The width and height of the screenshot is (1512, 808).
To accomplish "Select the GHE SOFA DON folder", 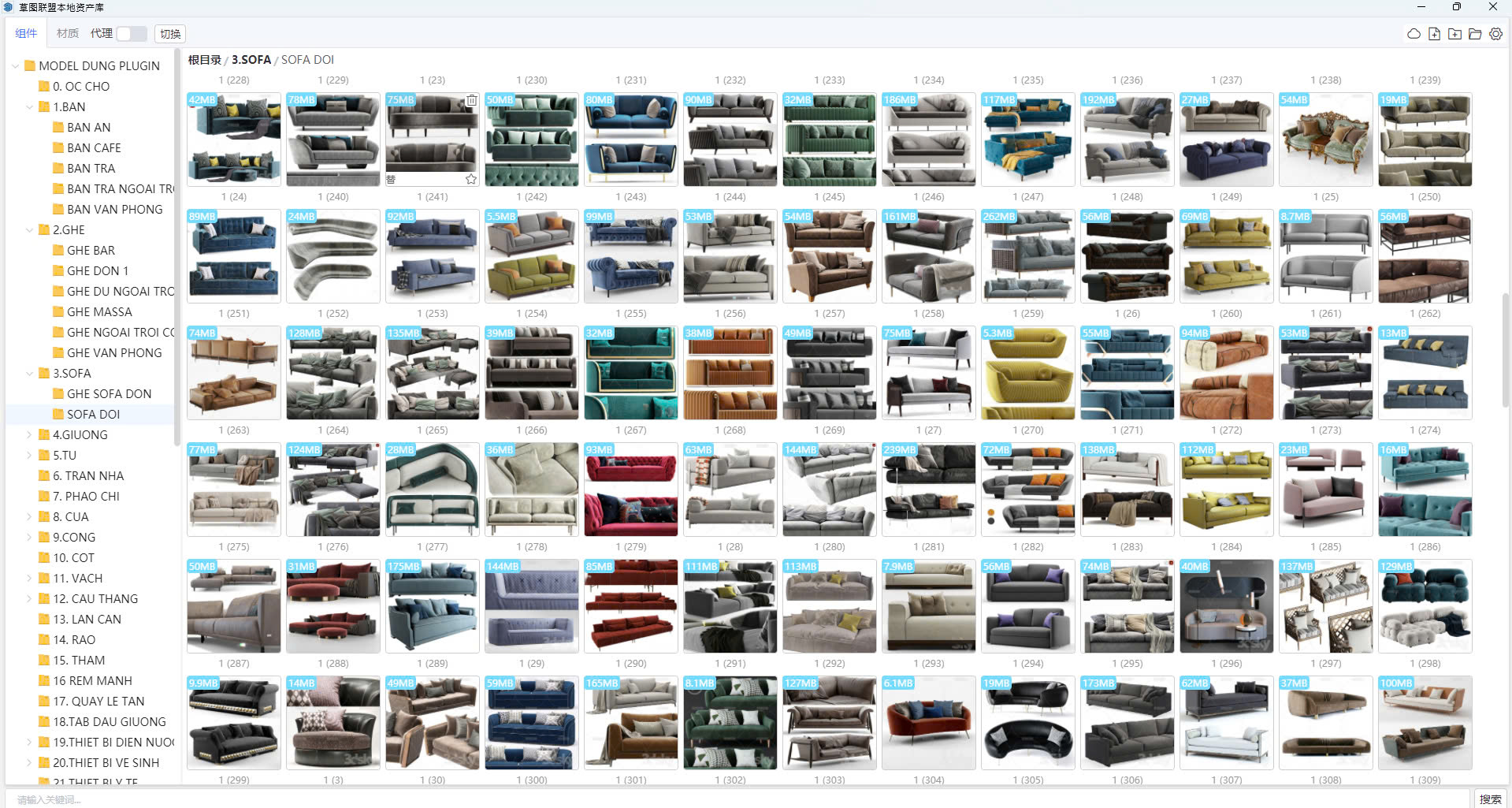I will 109,394.
